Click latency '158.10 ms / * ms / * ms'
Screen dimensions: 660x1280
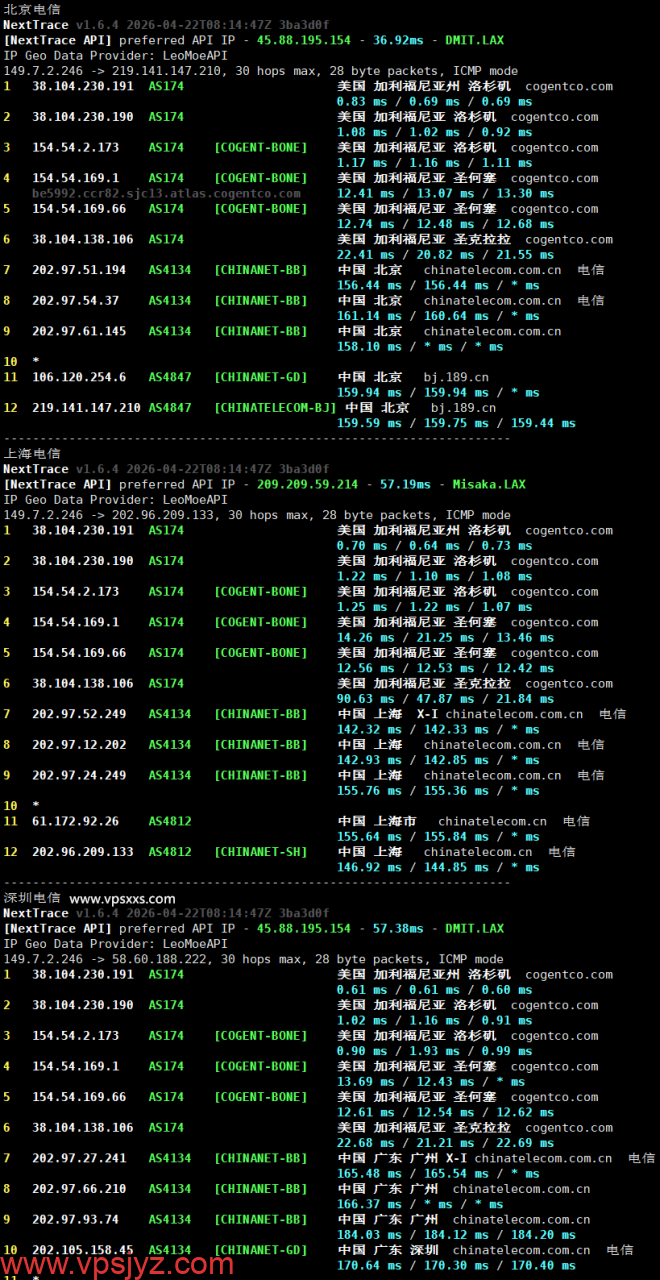[420, 347]
